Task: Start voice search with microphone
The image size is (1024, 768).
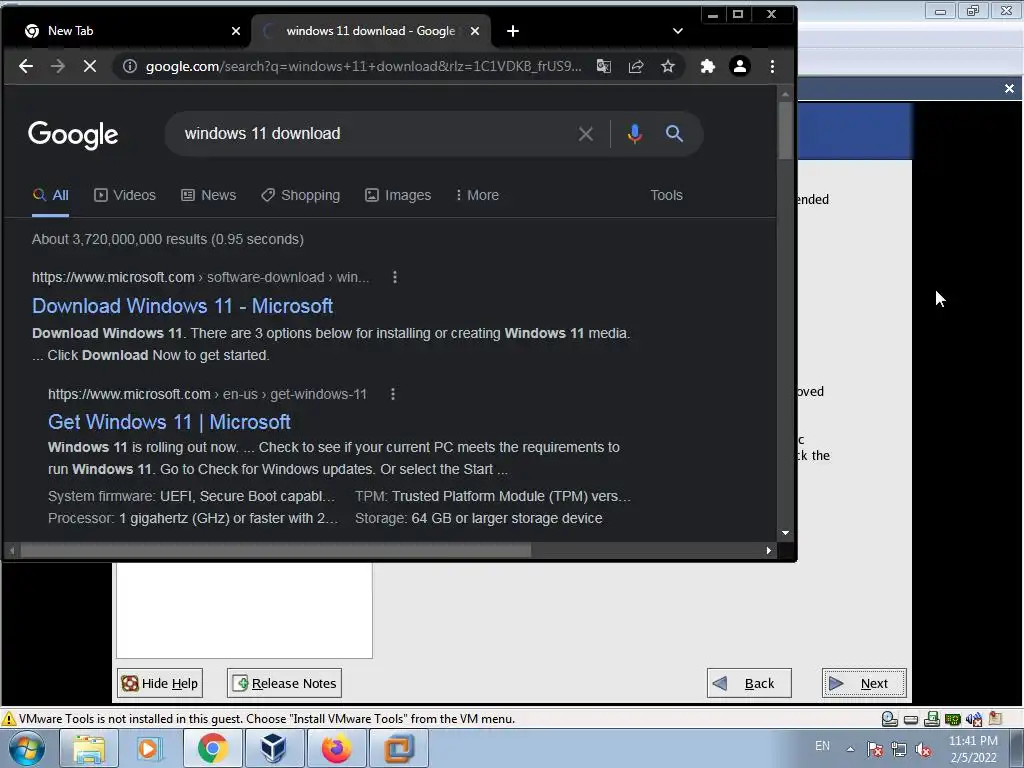Action: (x=634, y=134)
